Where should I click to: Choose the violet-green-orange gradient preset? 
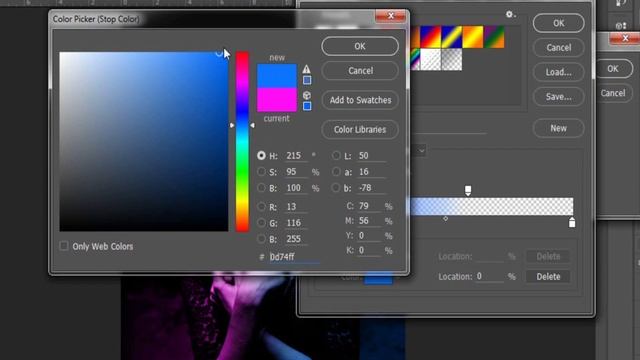pyautogui.click(x=494, y=37)
